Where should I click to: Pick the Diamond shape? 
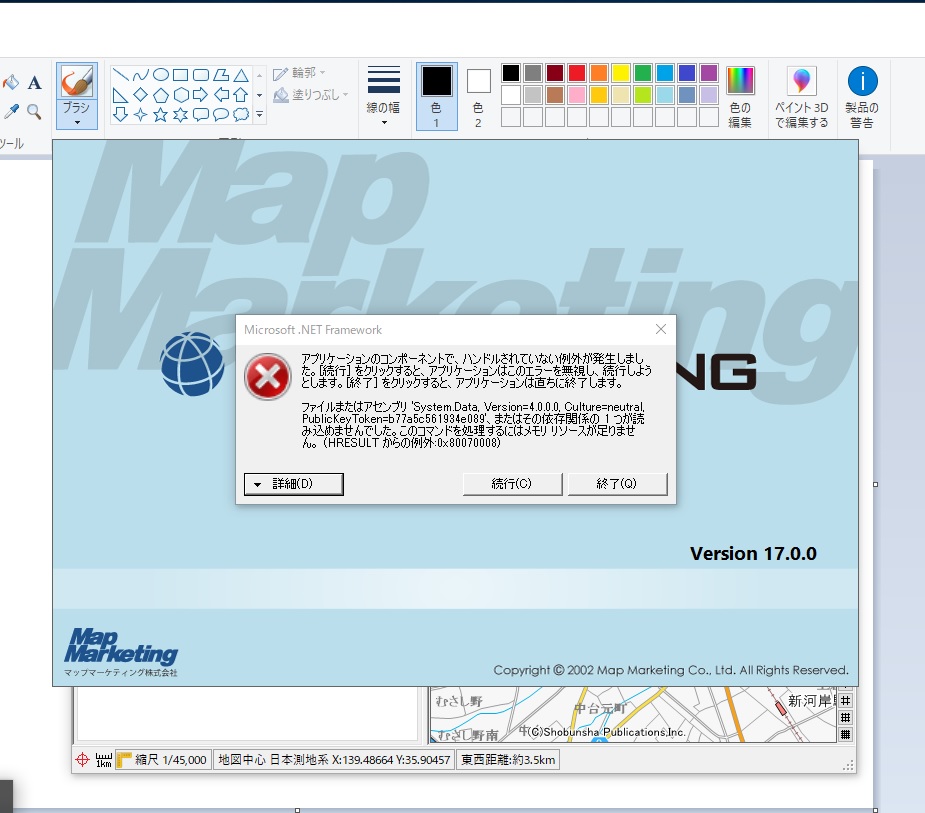click(140, 95)
